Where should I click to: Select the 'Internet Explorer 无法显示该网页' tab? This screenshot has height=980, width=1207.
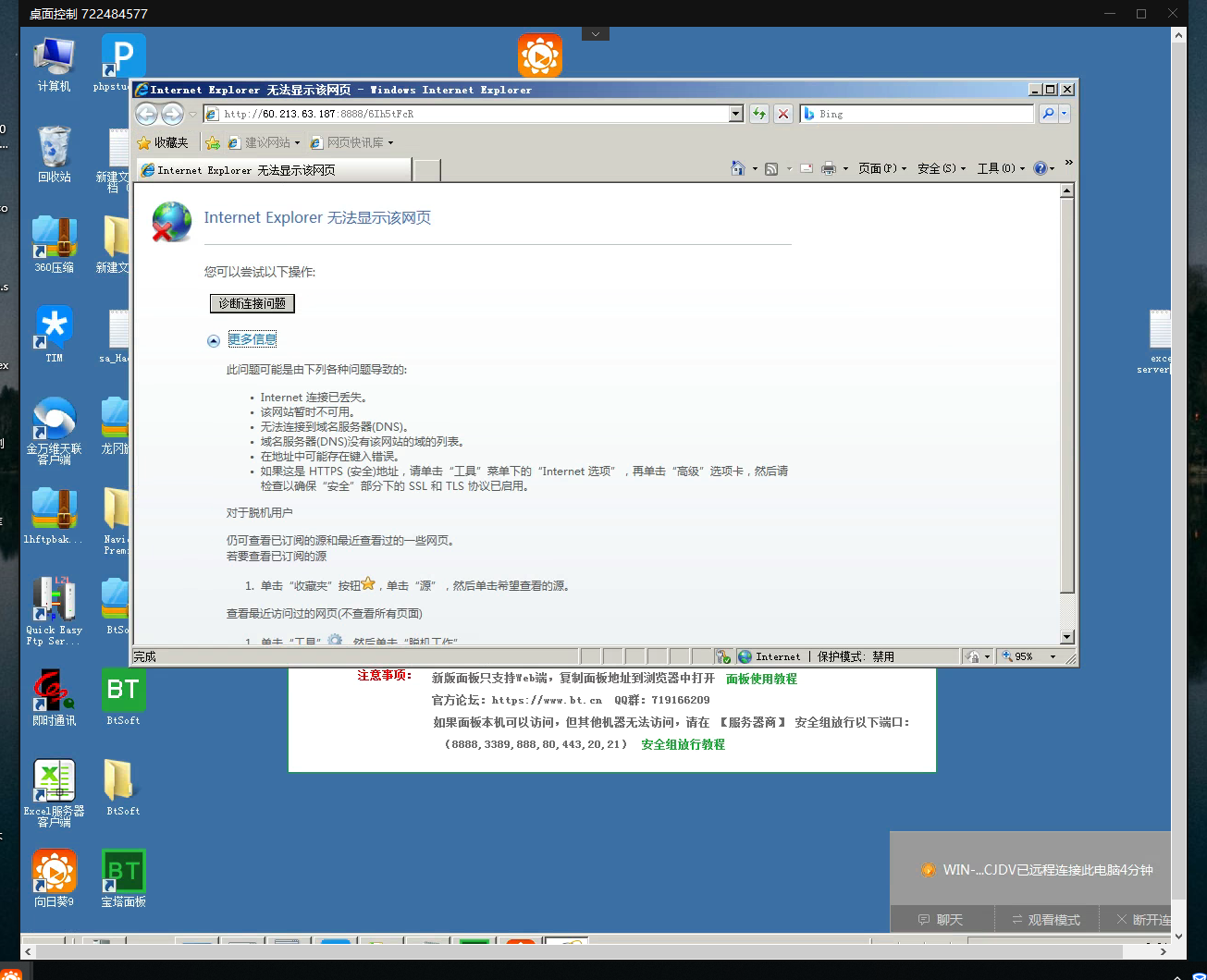pyautogui.click(x=274, y=170)
